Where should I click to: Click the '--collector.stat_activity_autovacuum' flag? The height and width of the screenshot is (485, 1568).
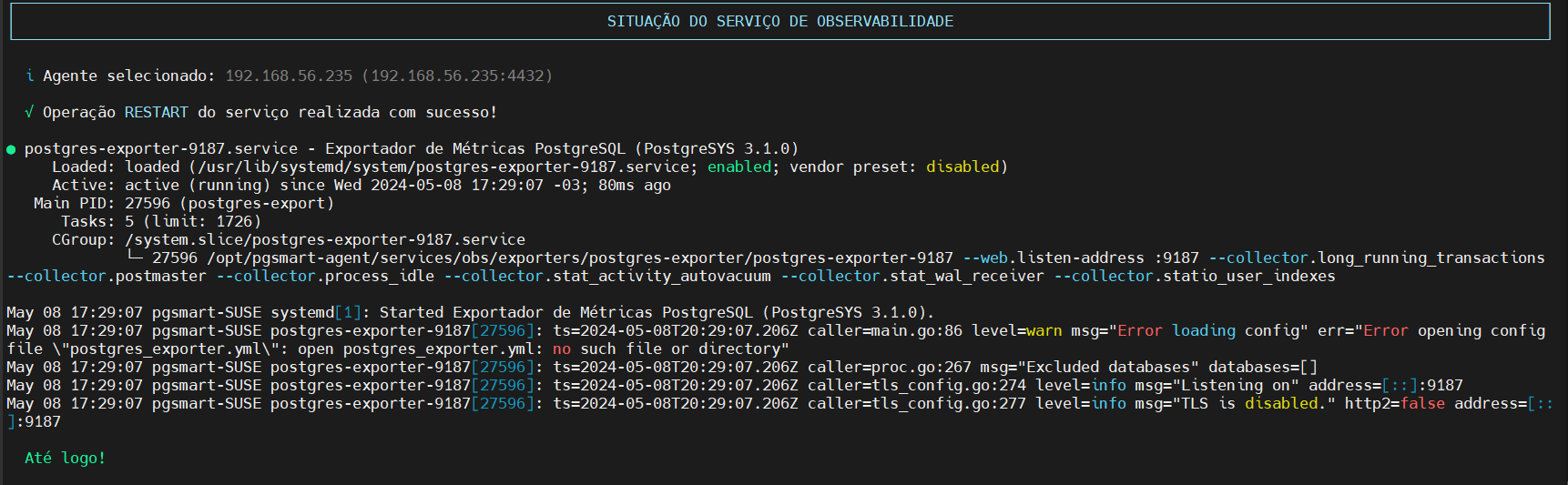(x=607, y=276)
